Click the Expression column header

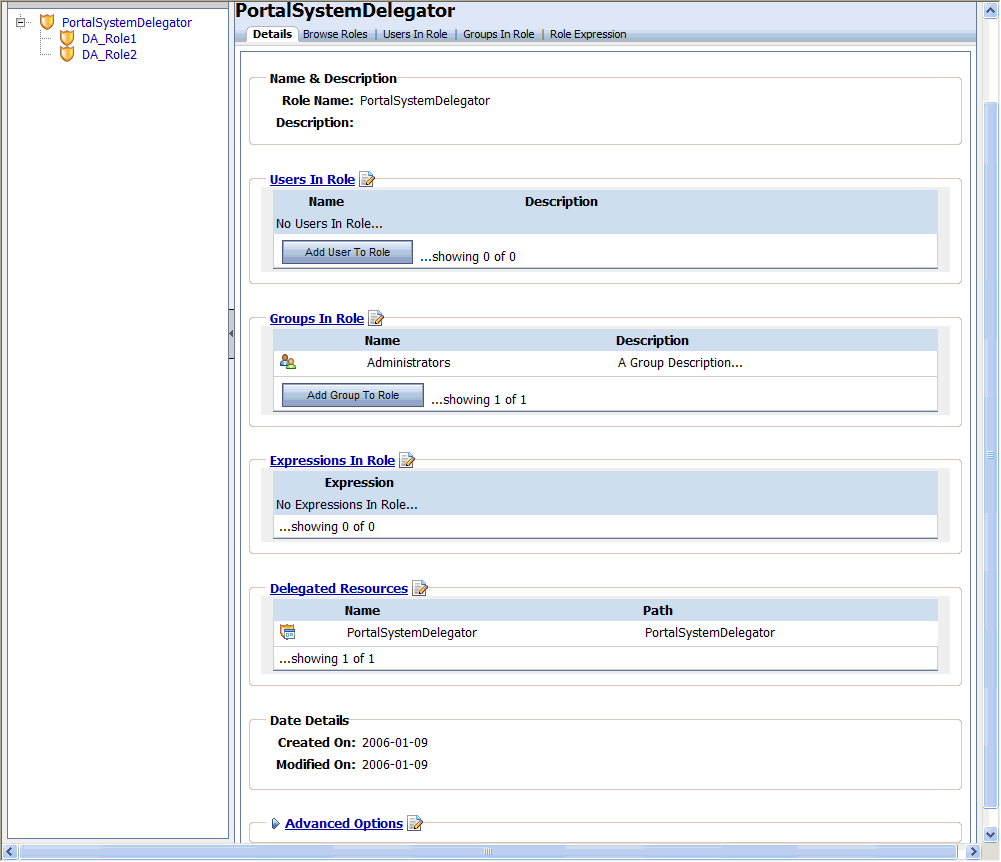(359, 483)
